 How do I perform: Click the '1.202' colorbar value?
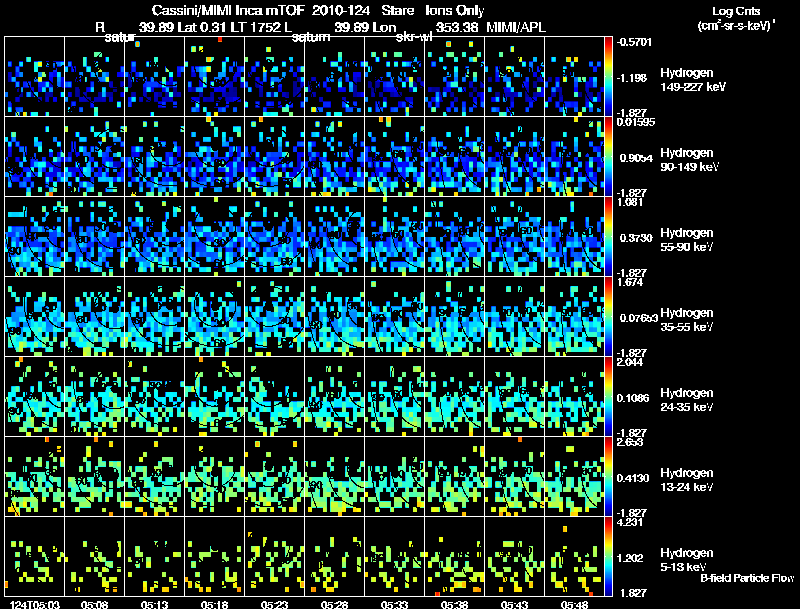[632, 558]
